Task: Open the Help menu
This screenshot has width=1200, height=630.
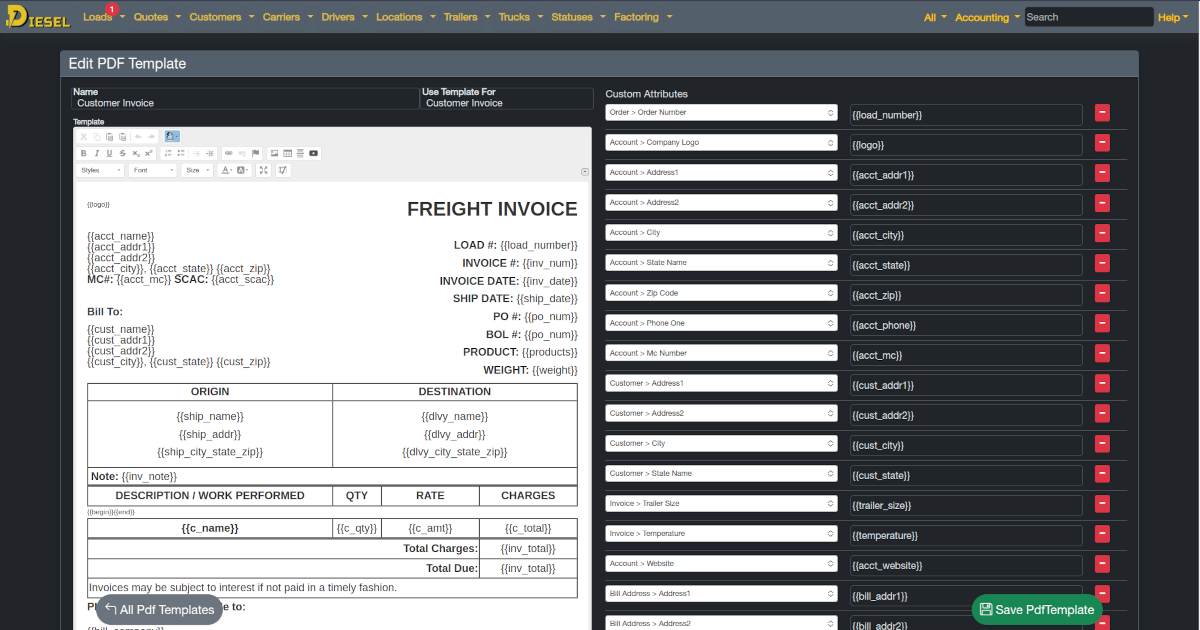Action: 1173,17
